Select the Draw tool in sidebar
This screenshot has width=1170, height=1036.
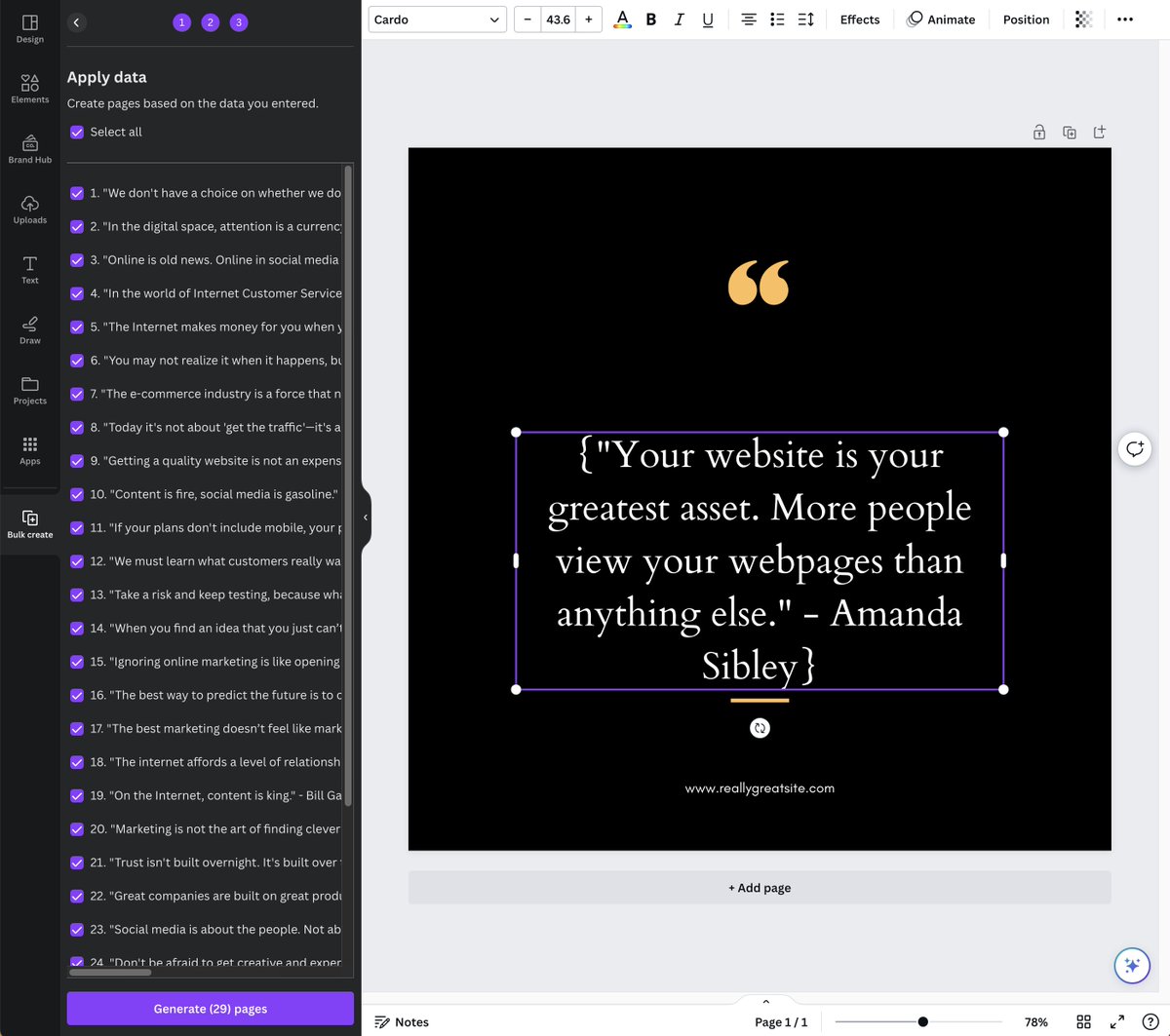coord(30,329)
